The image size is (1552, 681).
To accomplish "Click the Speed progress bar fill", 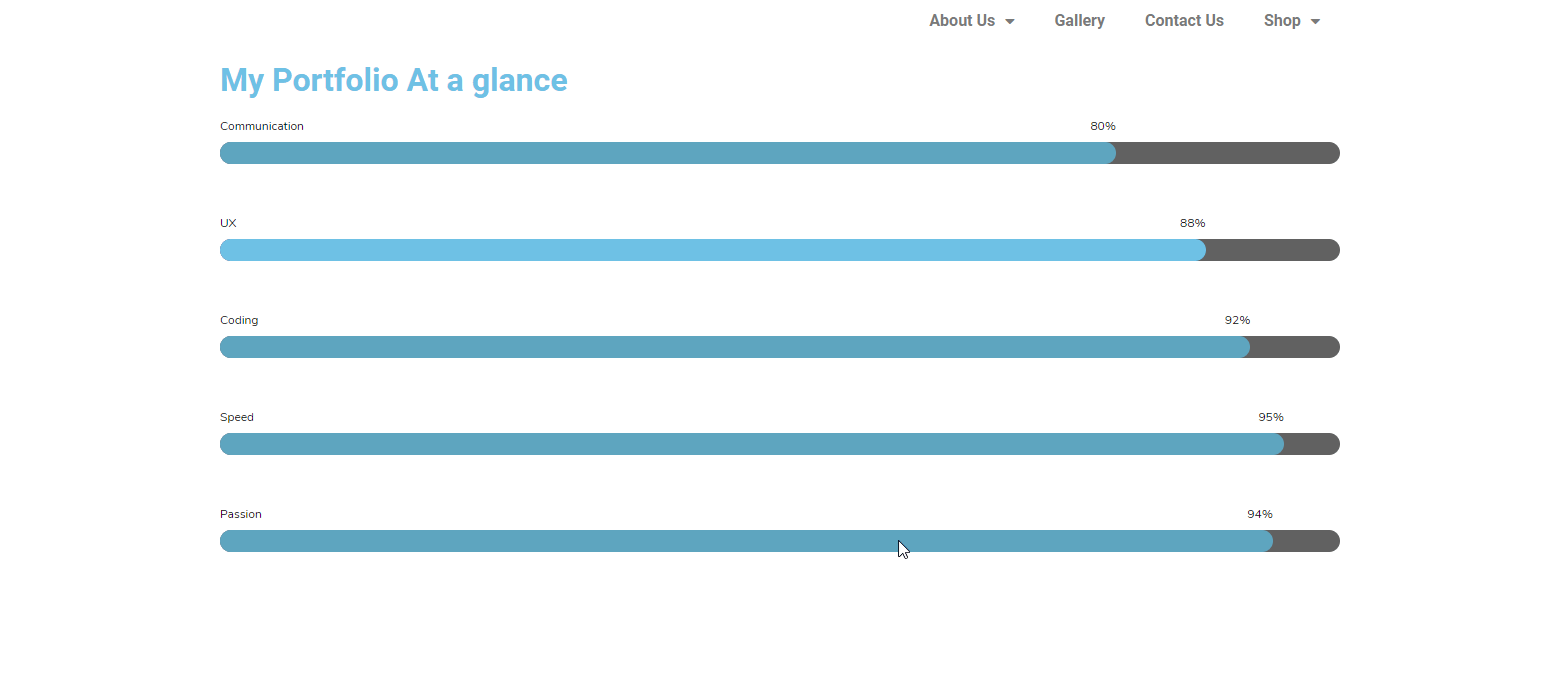I will pos(752,444).
